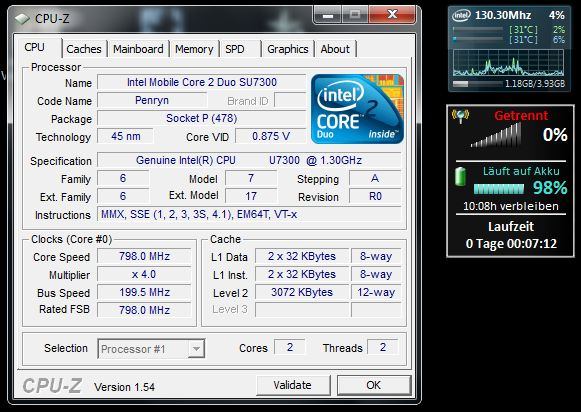This screenshot has height=412, width=581.
Task: Click the empty Level 3 cache field
Action: 302,310
